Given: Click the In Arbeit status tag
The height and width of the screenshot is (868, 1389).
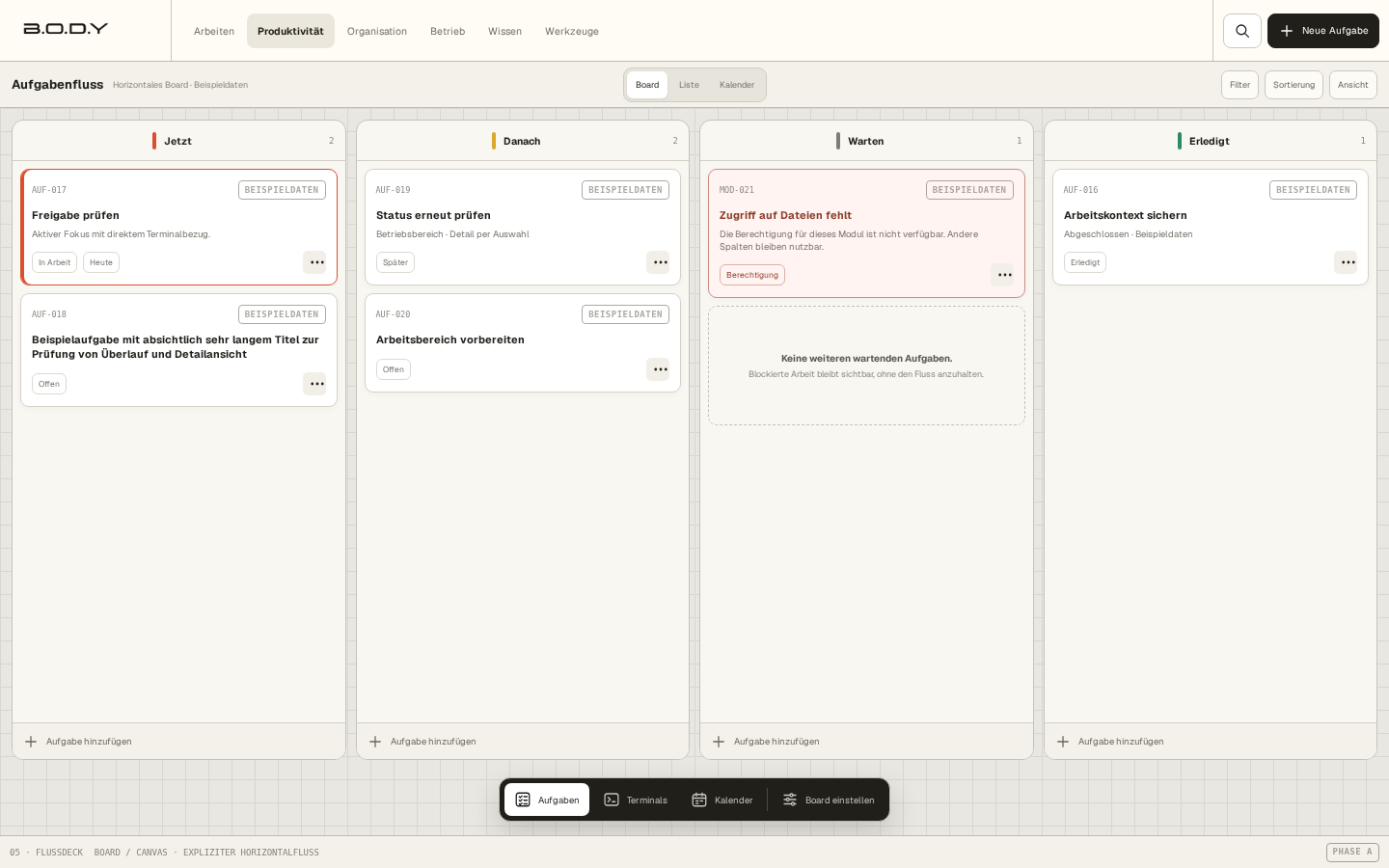Looking at the screenshot, I should pyautogui.click(x=54, y=262).
